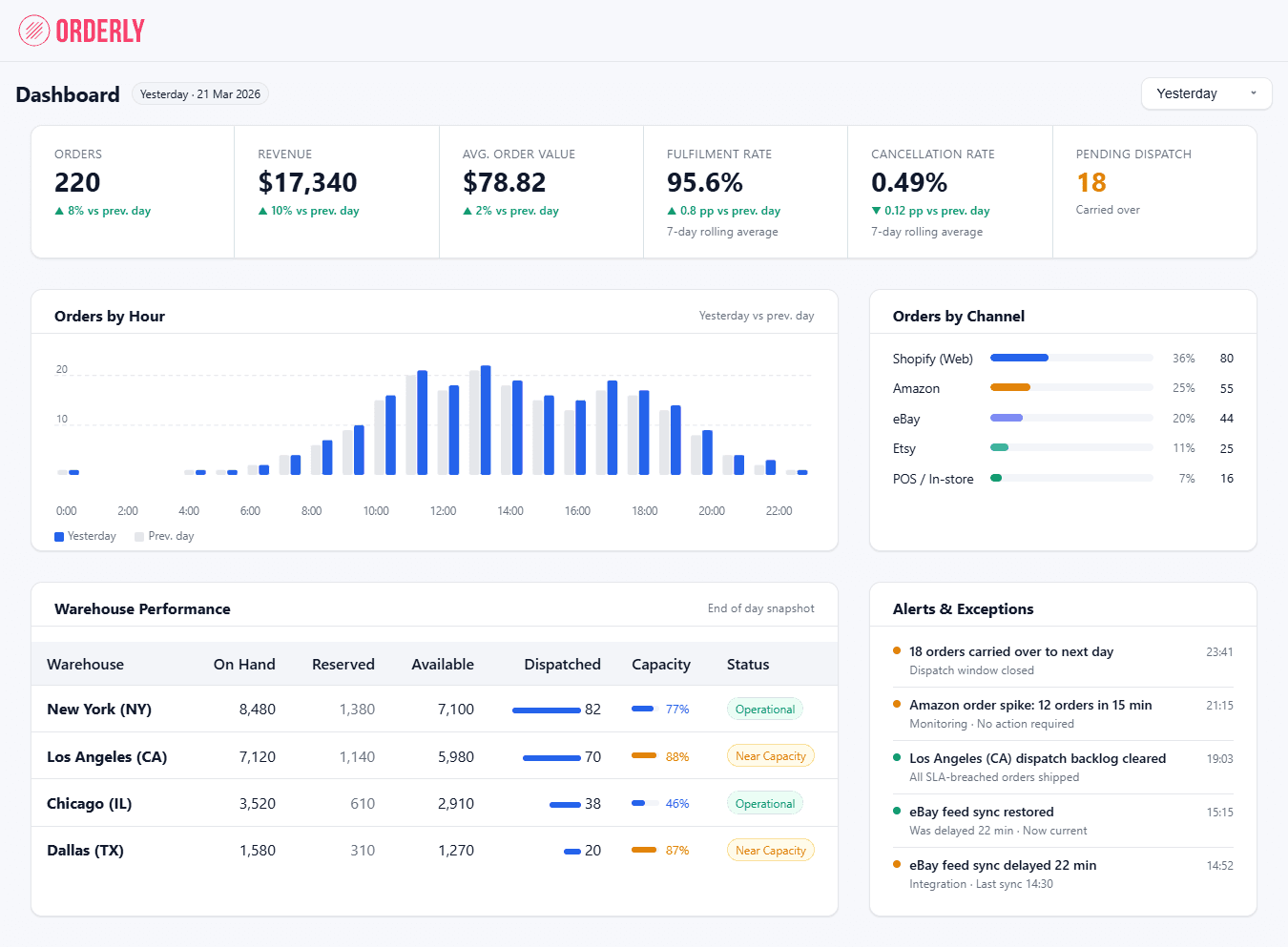This screenshot has width=1288, height=947.
Task: Click the 'Dispatched' column header
Action: coord(563,665)
